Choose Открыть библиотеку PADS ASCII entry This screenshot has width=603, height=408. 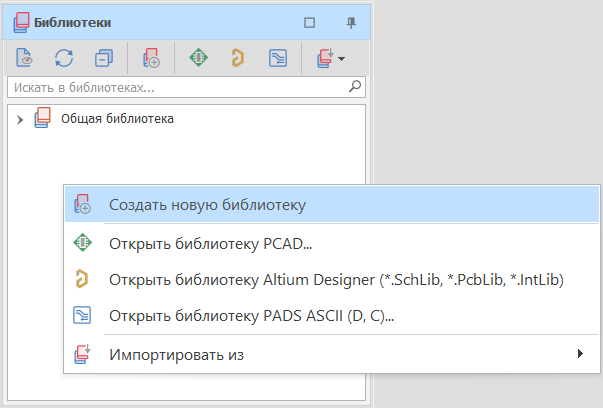pos(332,316)
